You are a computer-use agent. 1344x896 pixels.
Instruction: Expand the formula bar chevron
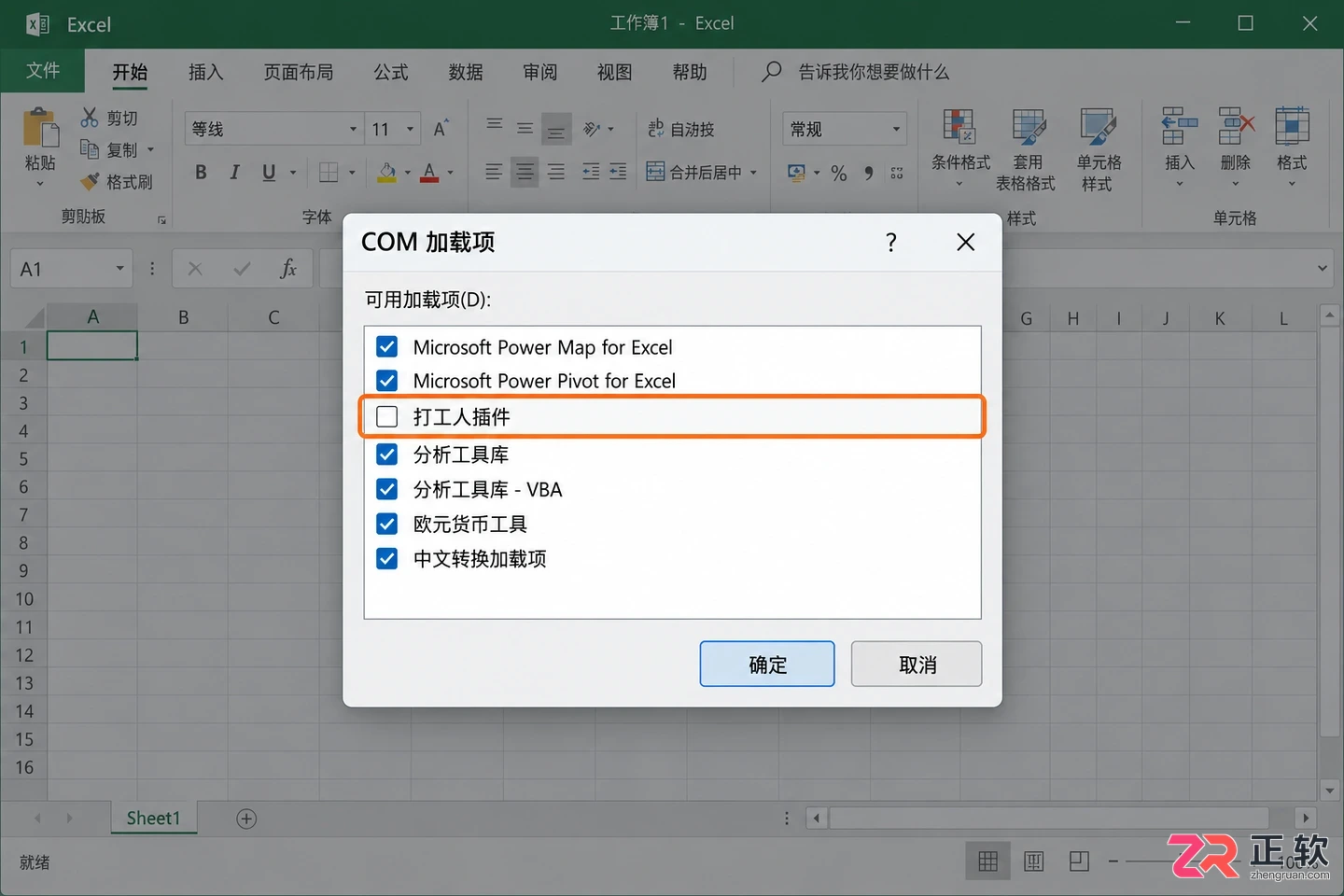click(1322, 269)
